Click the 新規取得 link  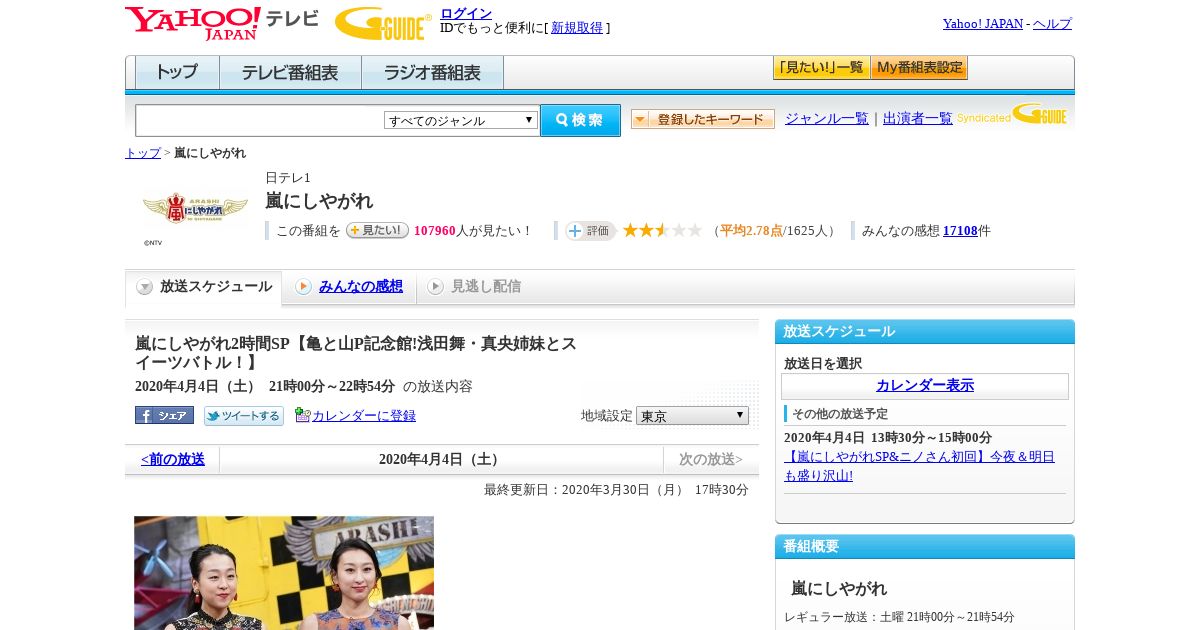pyautogui.click(x=577, y=28)
